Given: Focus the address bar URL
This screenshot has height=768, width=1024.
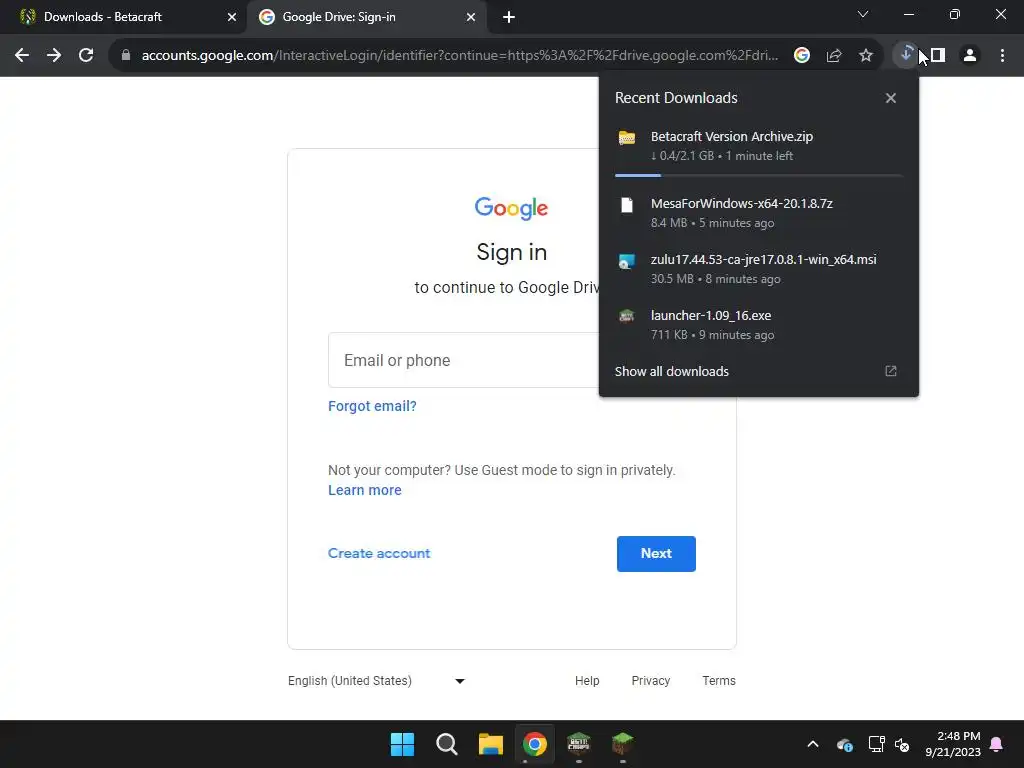Looking at the screenshot, I should 460,56.
